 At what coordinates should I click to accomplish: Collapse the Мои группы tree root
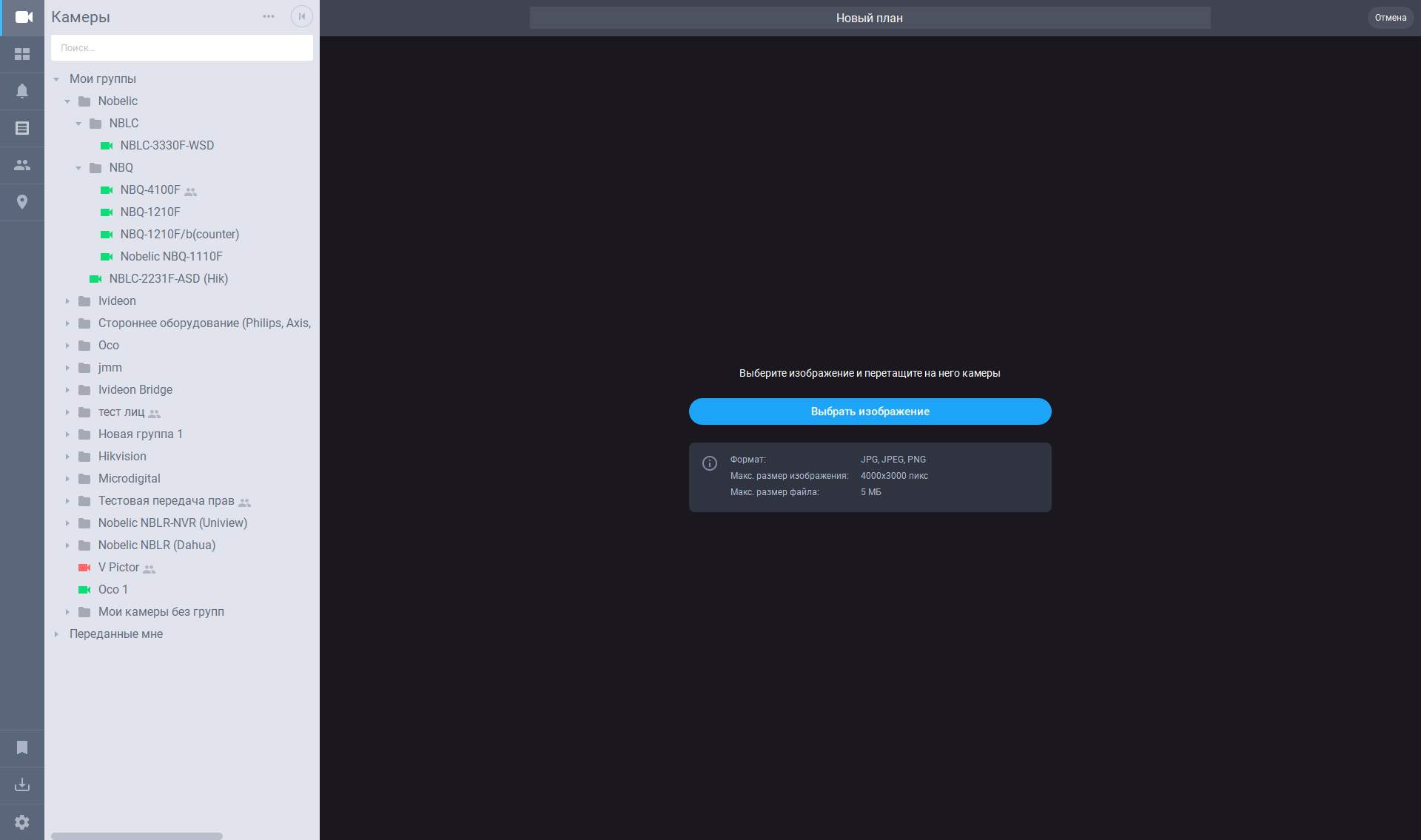[56, 79]
